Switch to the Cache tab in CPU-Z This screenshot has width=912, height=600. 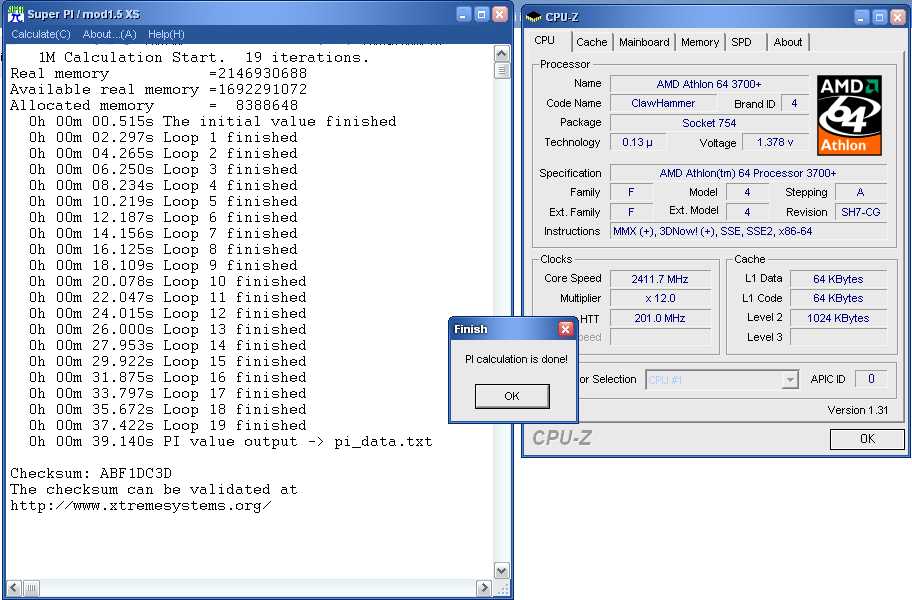pos(592,42)
